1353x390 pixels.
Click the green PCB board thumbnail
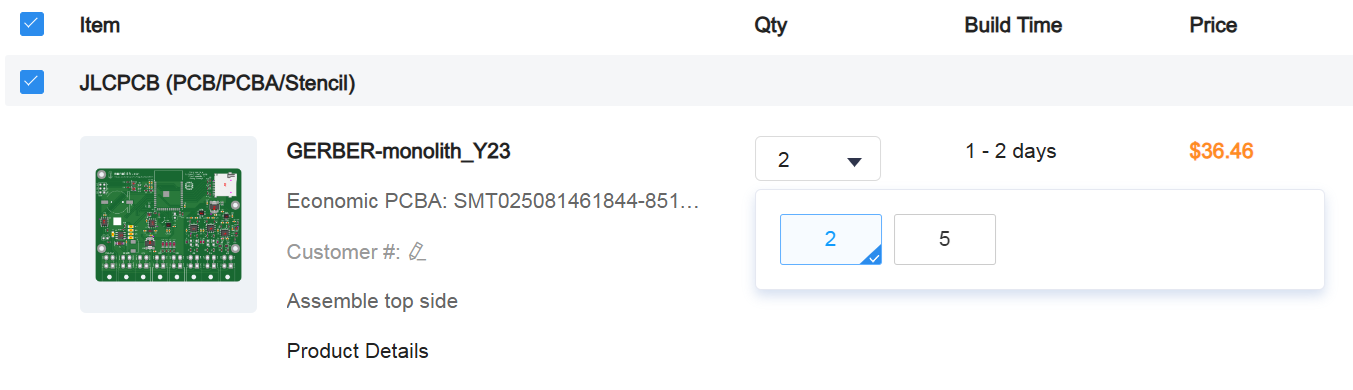pos(168,224)
